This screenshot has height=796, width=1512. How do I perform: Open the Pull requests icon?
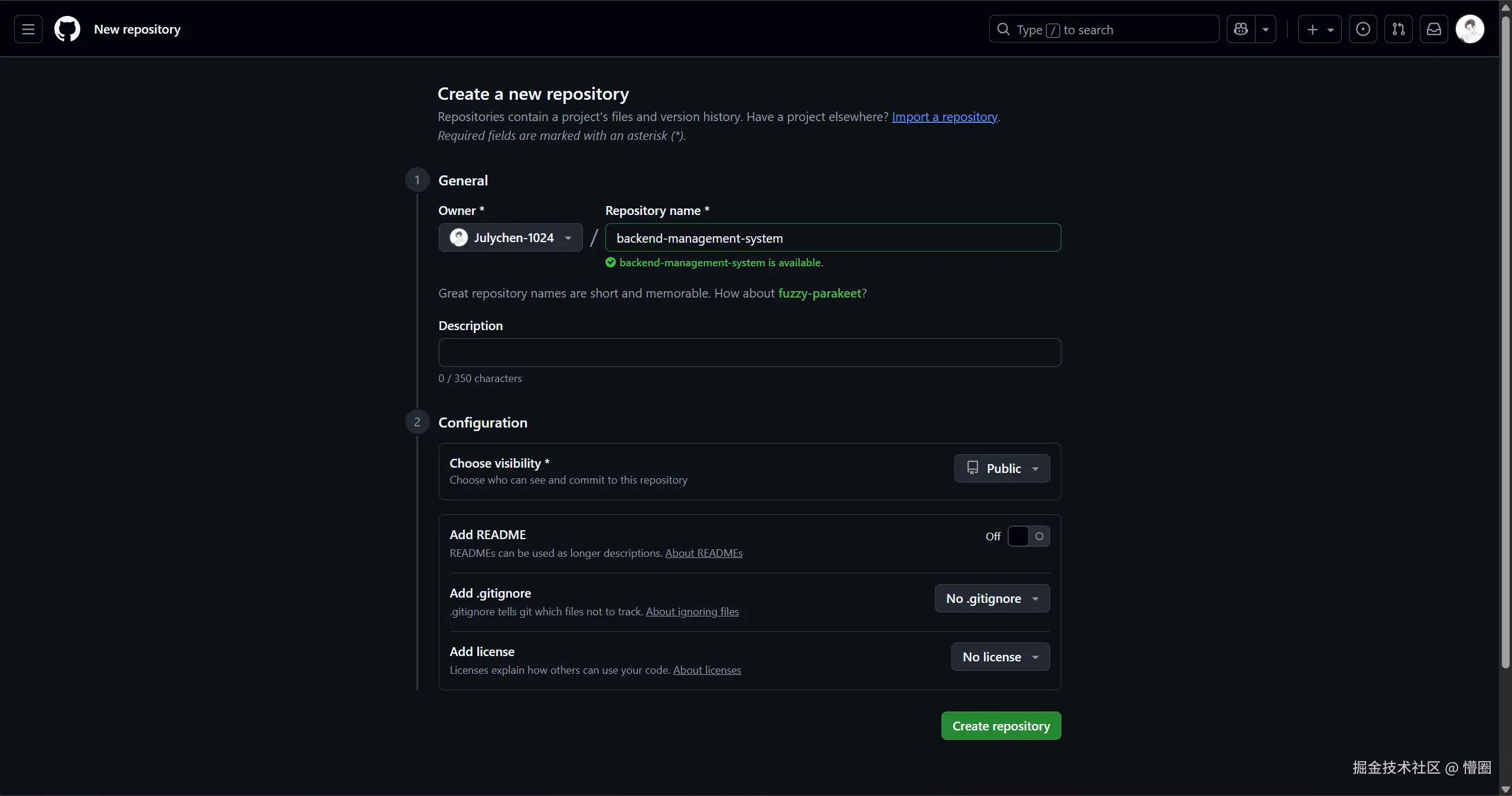click(1398, 30)
